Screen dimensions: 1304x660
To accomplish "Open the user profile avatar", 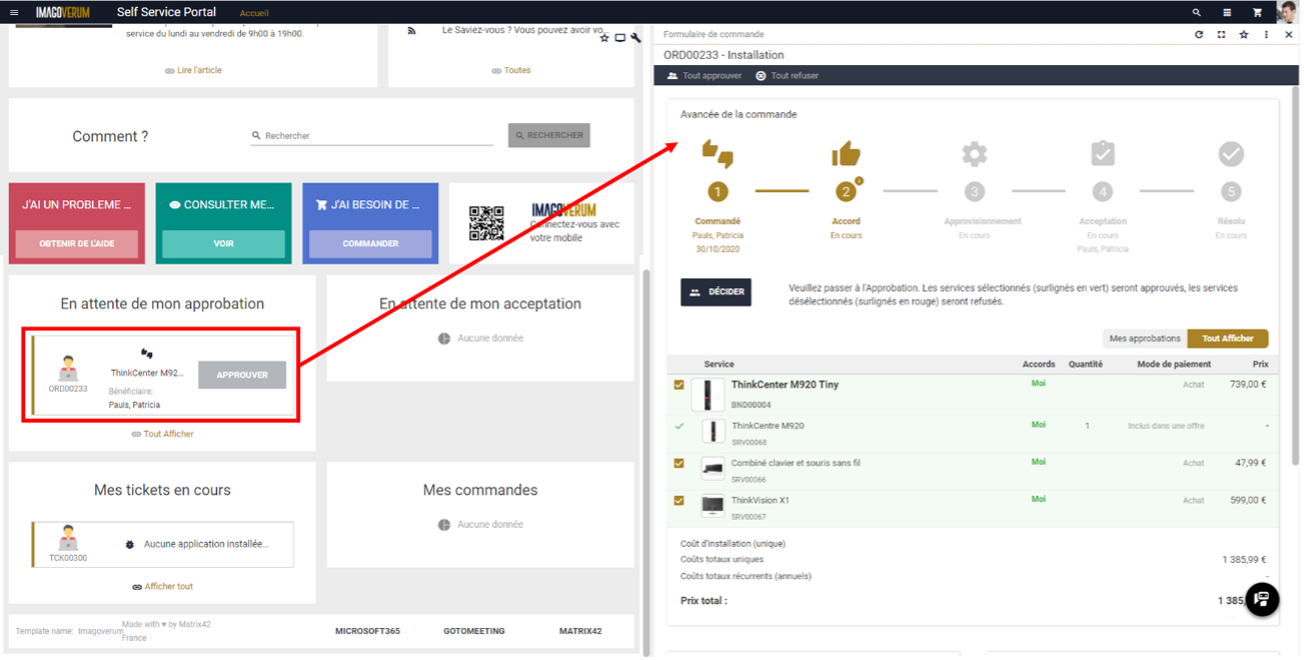I will coord(1288,12).
